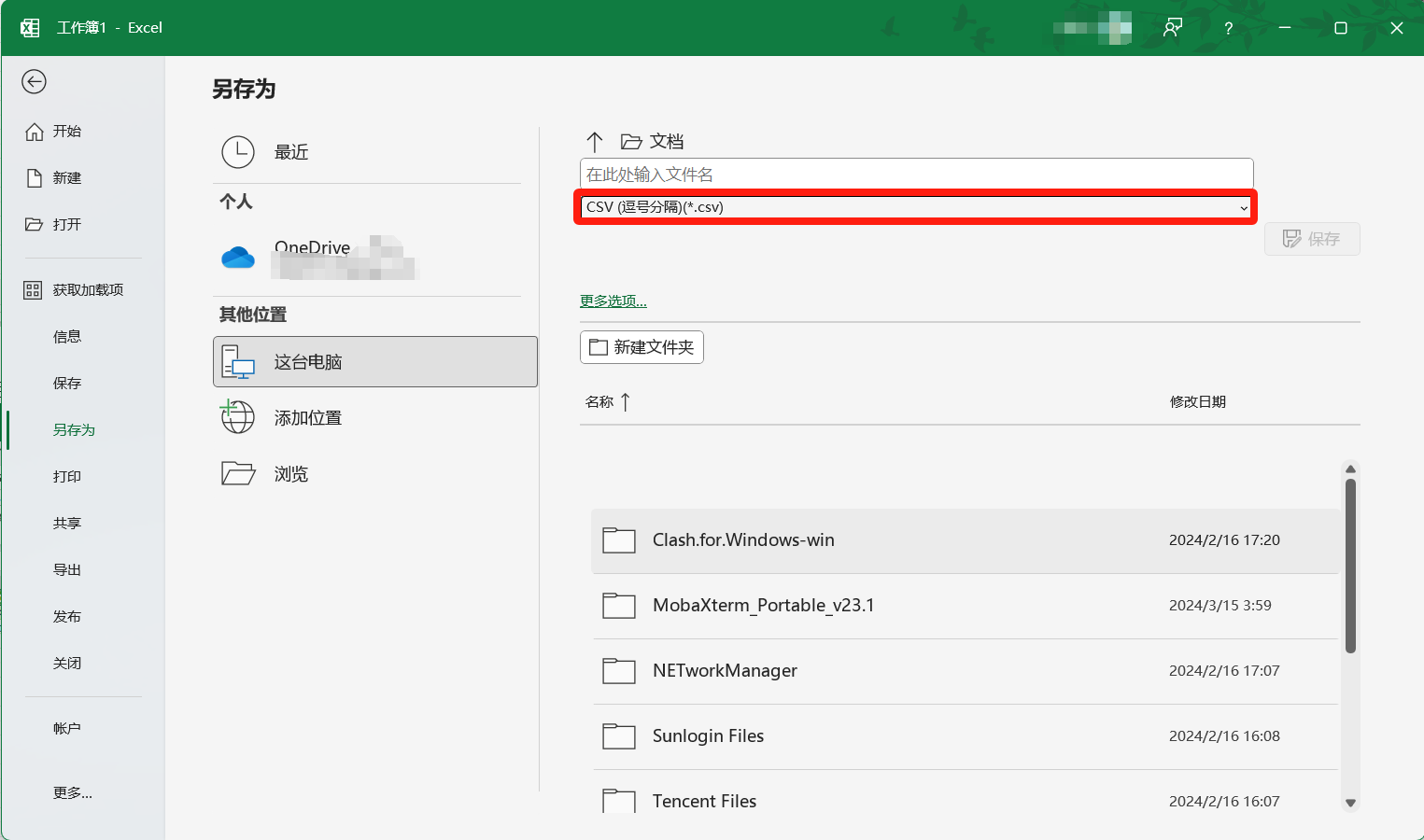This screenshot has width=1424, height=840.
Task: Open the Browse folder icon
Action: (238, 473)
